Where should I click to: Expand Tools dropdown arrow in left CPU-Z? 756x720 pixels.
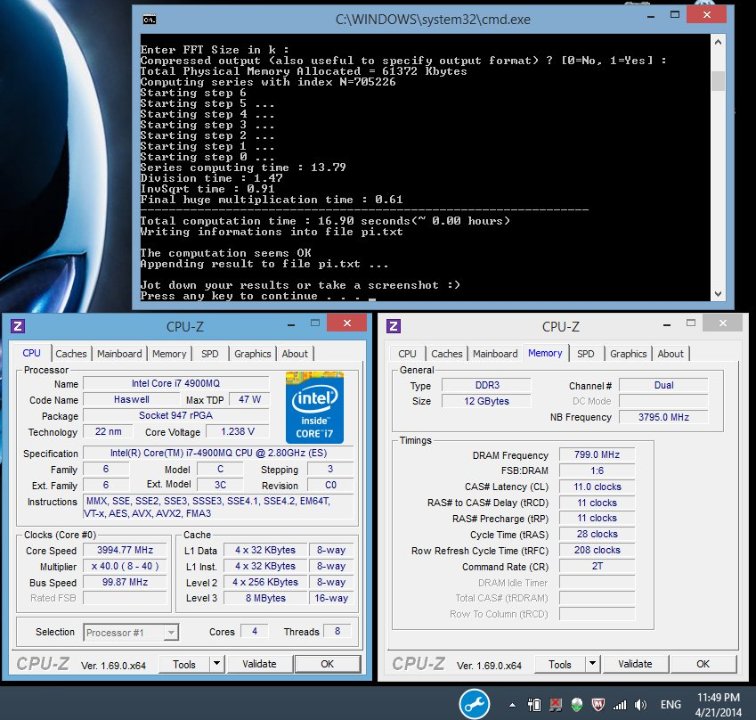click(217, 664)
